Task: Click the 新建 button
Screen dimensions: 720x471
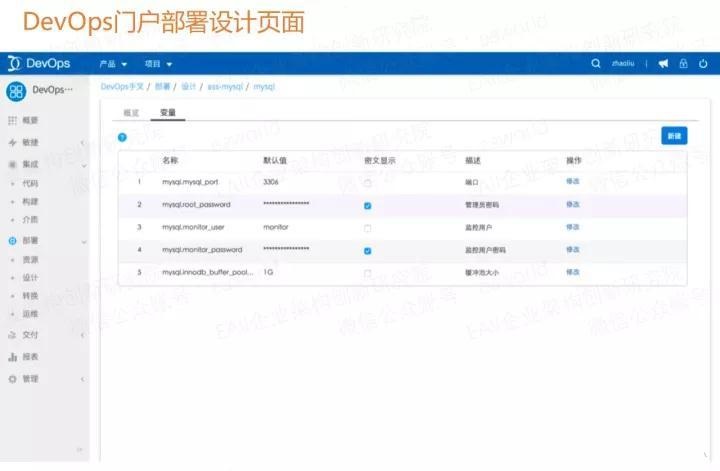Action: 673,136
